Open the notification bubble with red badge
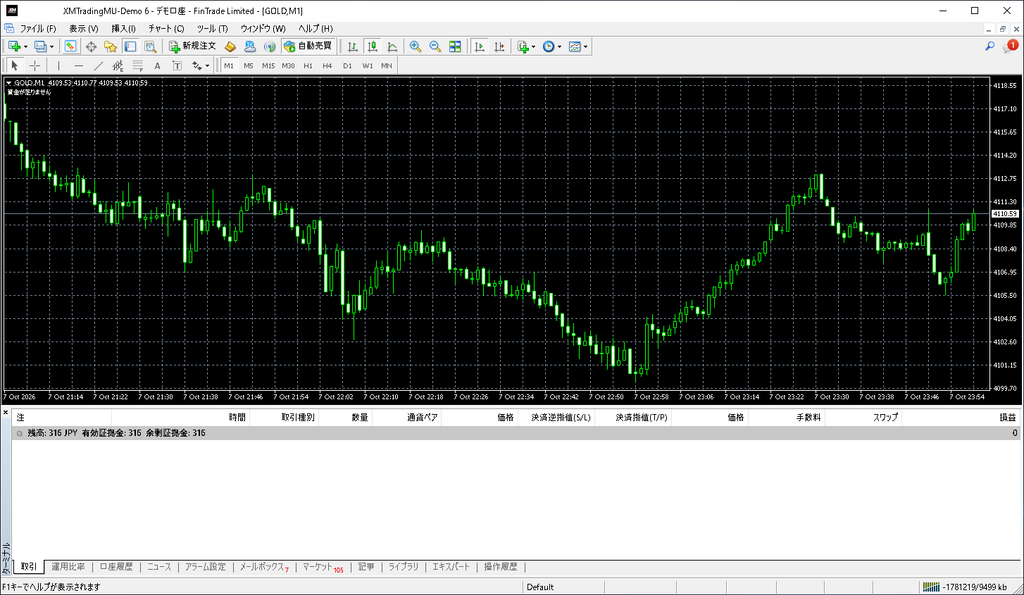 click(1010, 46)
